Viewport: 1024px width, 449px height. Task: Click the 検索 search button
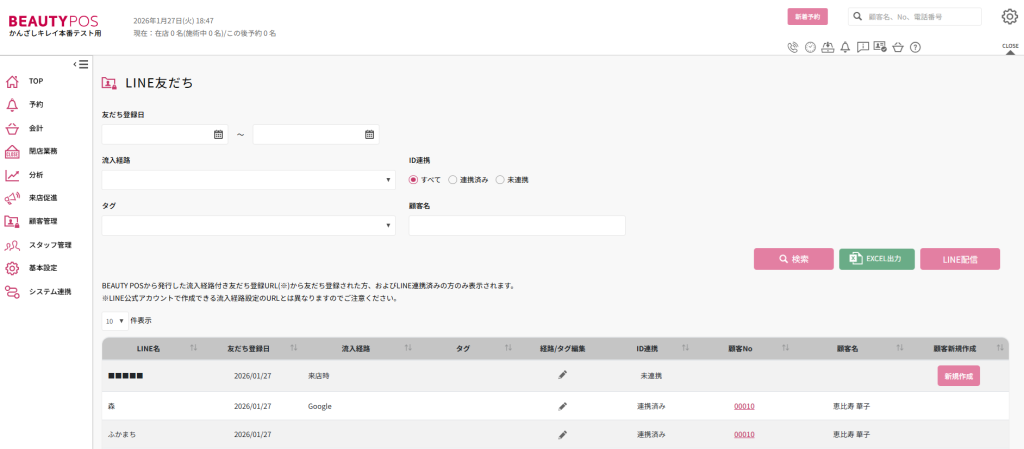coord(793,259)
